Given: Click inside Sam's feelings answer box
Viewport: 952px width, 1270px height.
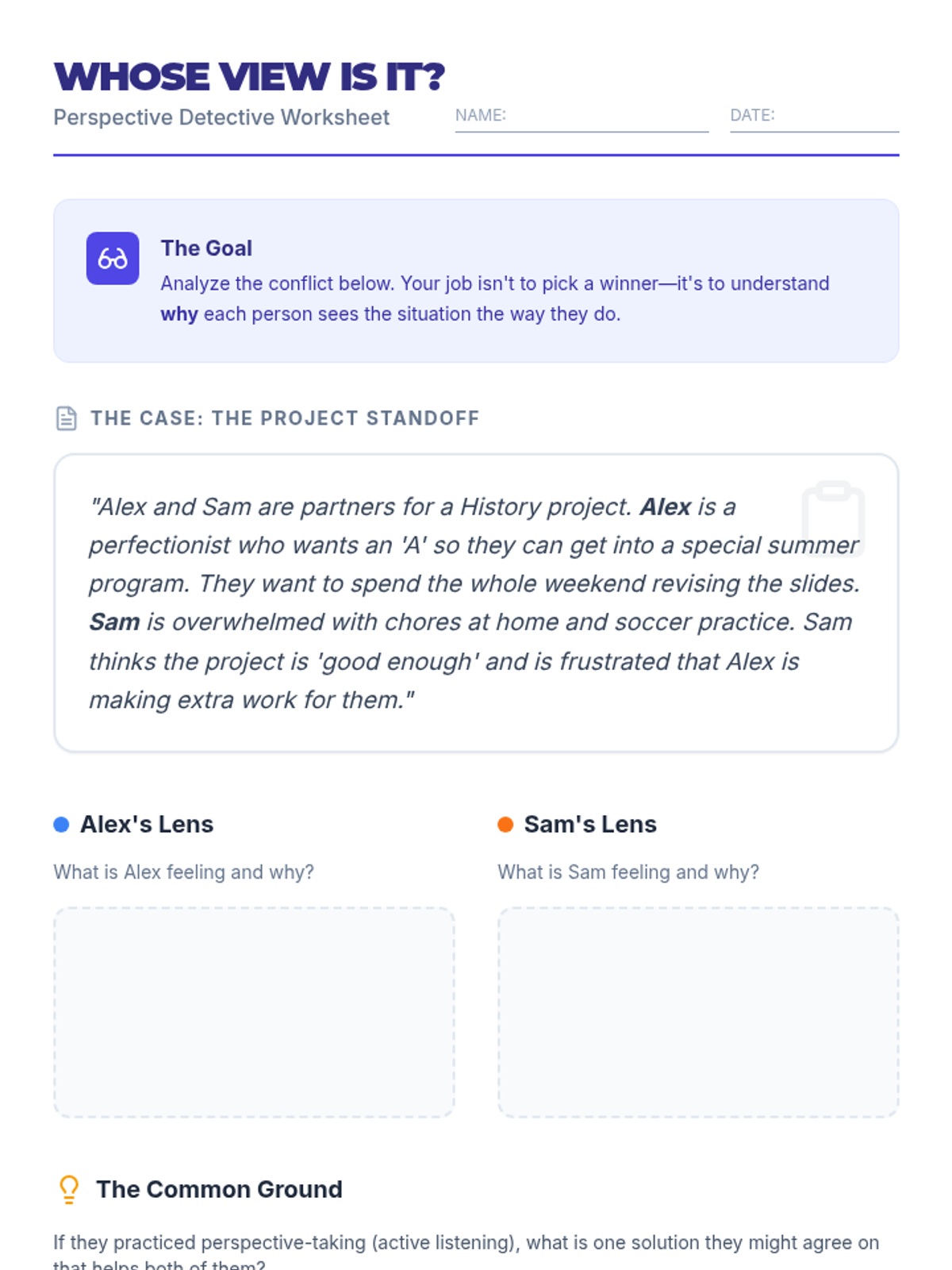Looking at the screenshot, I should pyautogui.click(x=698, y=1012).
